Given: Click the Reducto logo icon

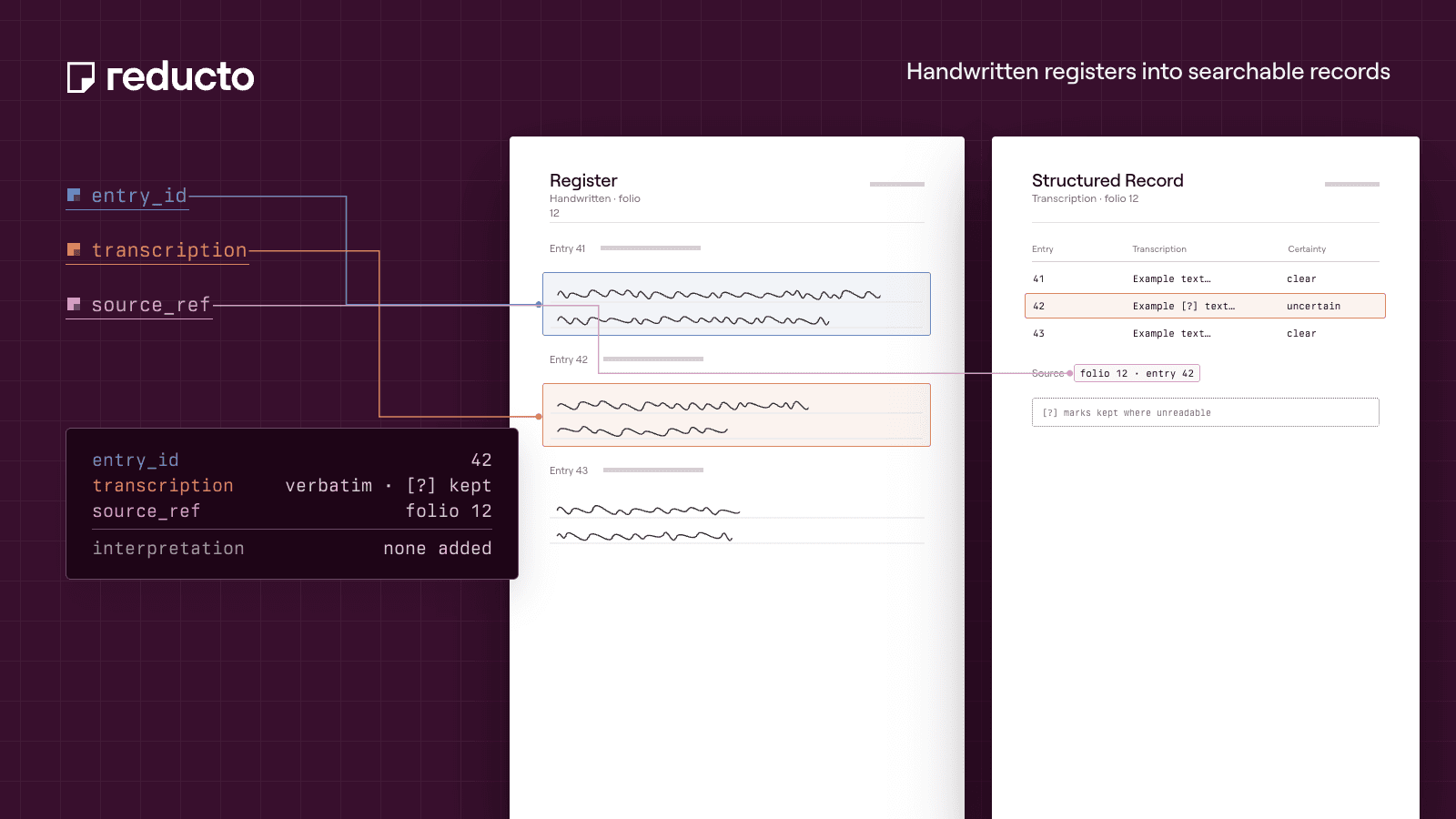Looking at the screenshot, I should [81, 77].
